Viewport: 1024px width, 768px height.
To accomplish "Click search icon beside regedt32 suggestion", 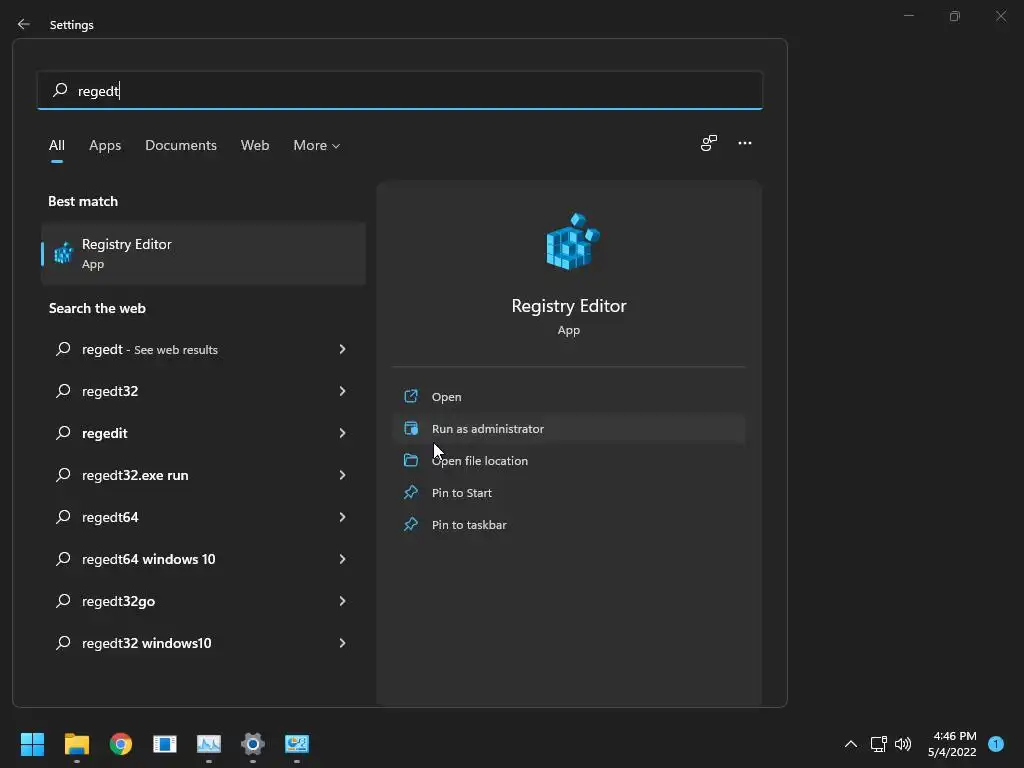I will click(63, 391).
